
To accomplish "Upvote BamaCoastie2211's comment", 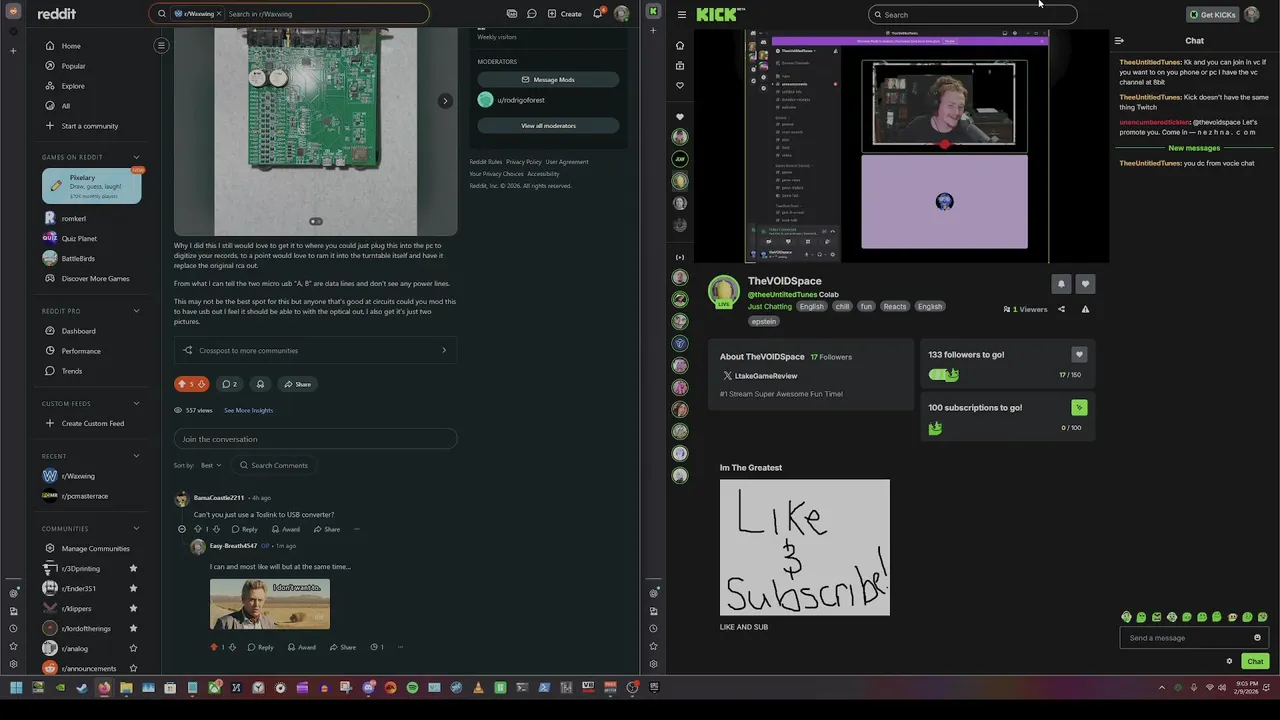I will click(x=197, y=529).
